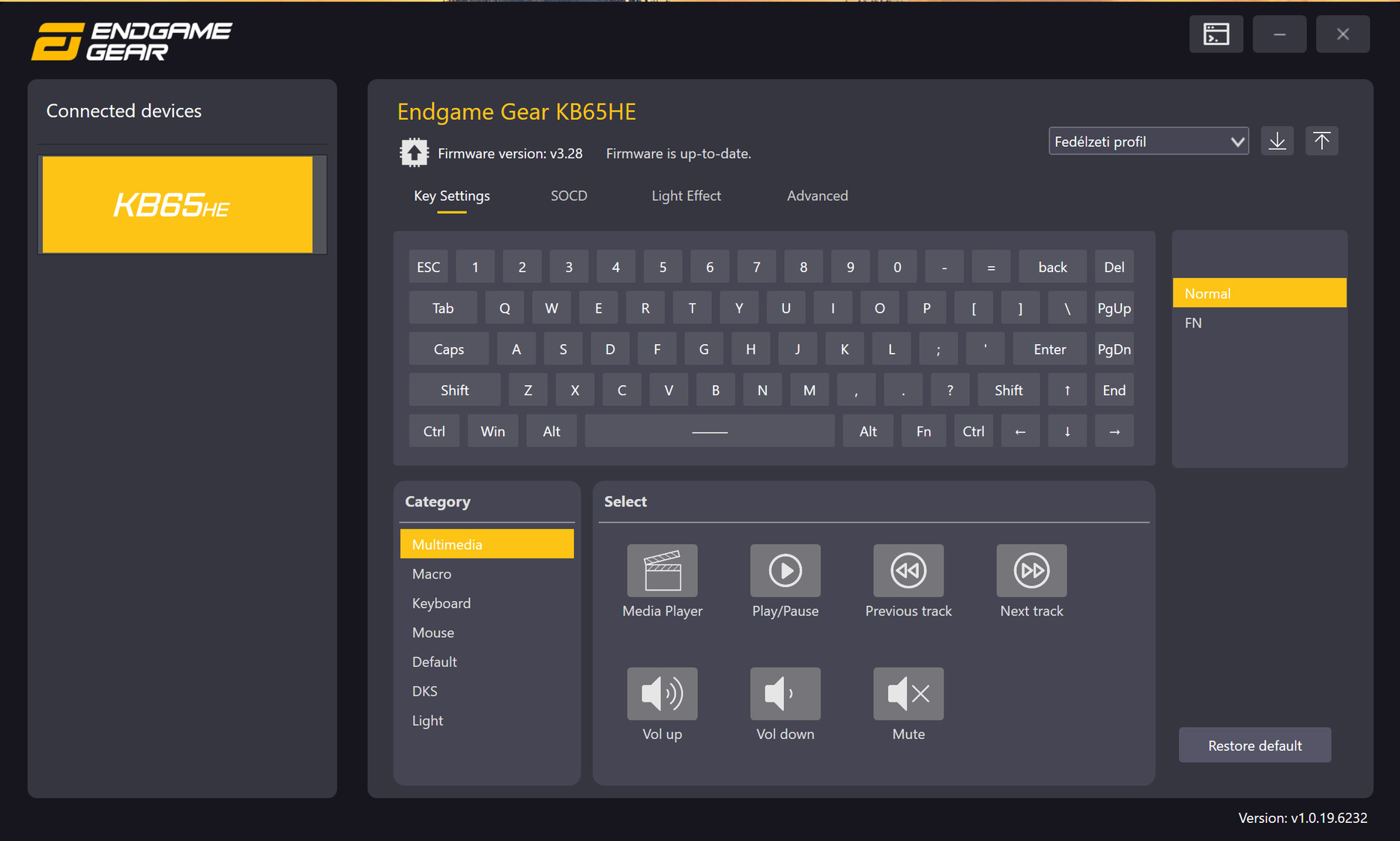Click the firmware update chip icon

click(x=414, y=153)
